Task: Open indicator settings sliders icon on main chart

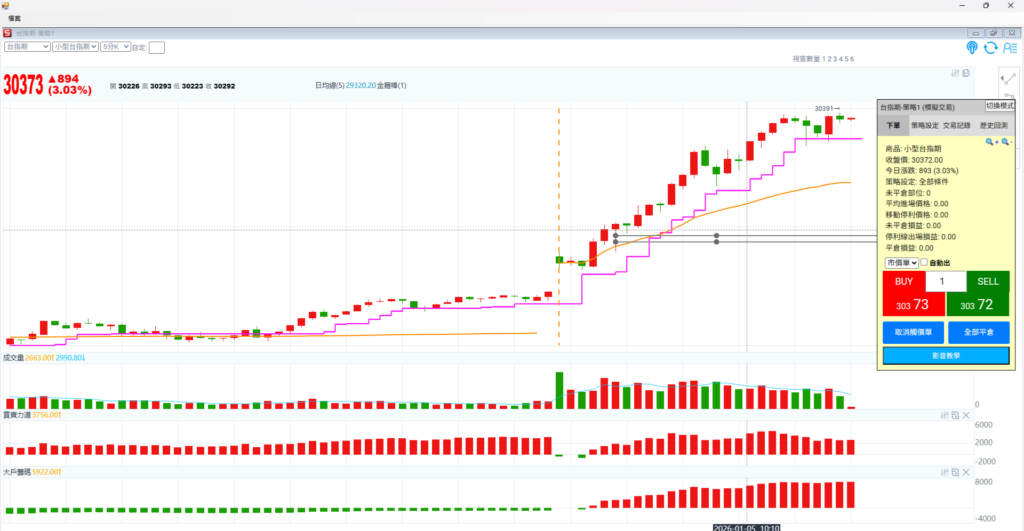Action: point(954,73)
